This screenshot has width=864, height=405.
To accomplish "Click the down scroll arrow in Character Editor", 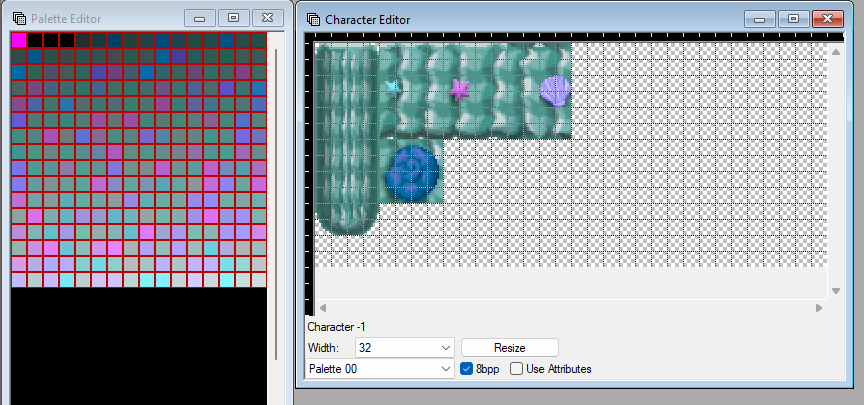I will tap(835, 291).
